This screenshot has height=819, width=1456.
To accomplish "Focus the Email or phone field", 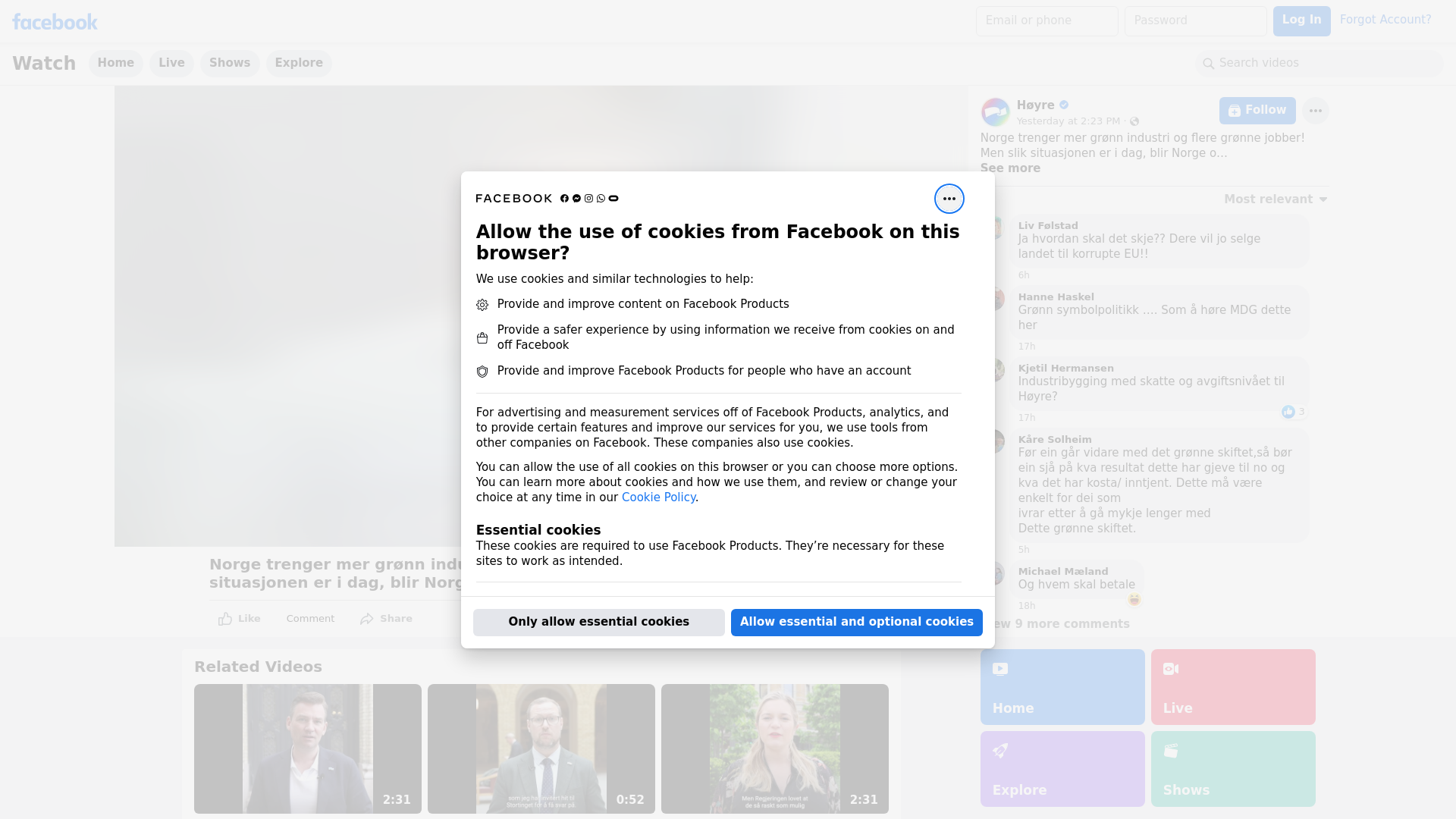I will [1046, 20].
